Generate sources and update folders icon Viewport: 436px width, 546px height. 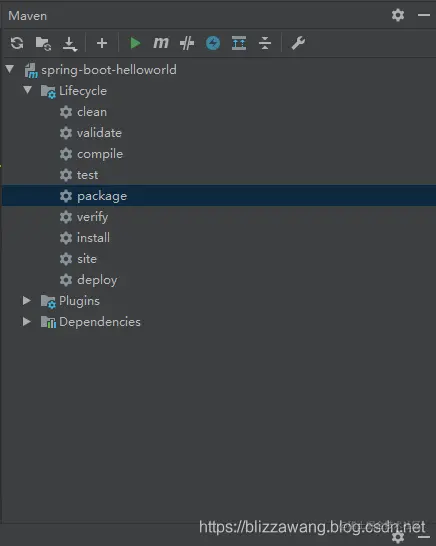click(x=43, y=44)
